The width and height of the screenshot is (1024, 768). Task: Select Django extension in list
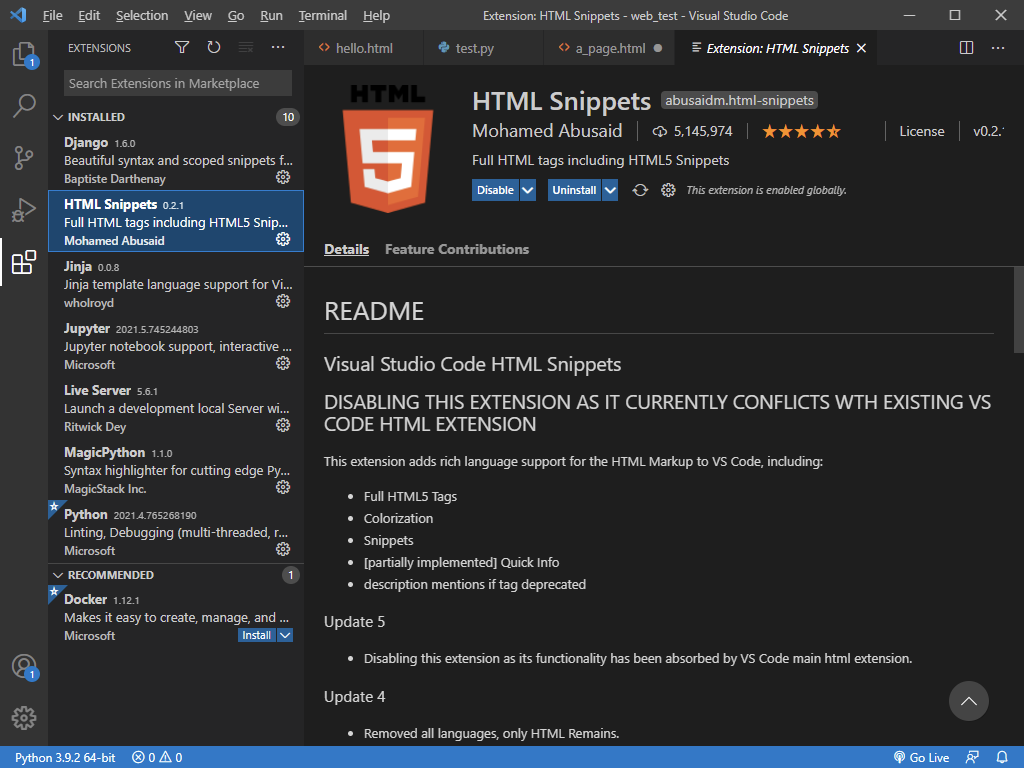[176, 160]
